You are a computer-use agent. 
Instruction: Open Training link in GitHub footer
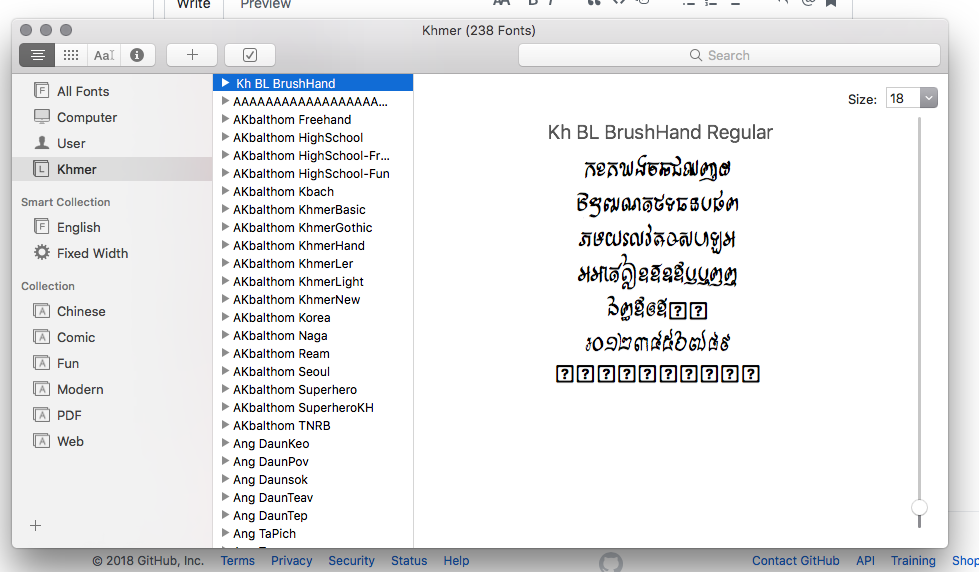913,561
